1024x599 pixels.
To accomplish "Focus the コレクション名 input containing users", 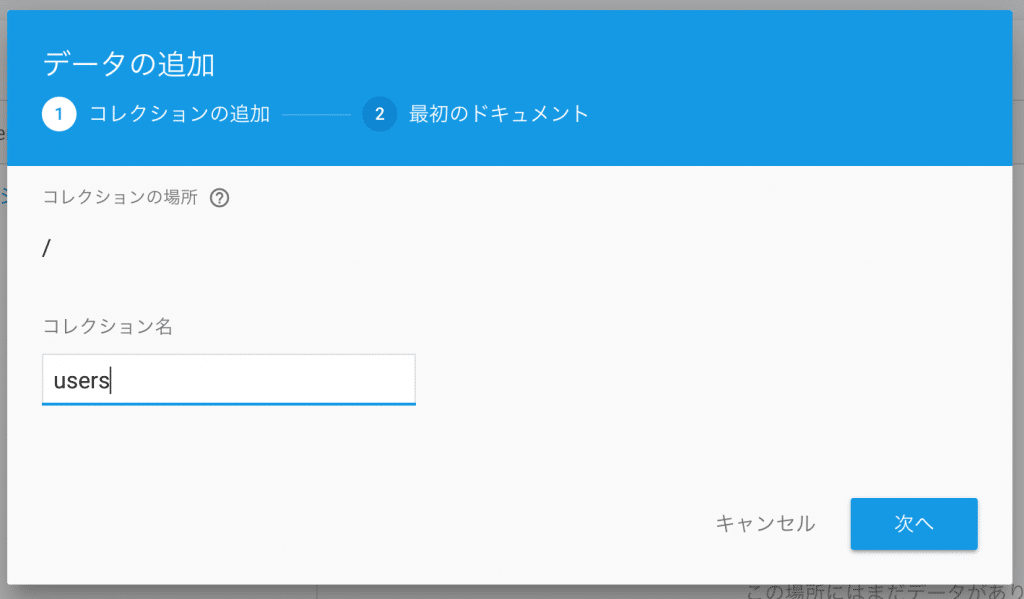I will (229, 380).
